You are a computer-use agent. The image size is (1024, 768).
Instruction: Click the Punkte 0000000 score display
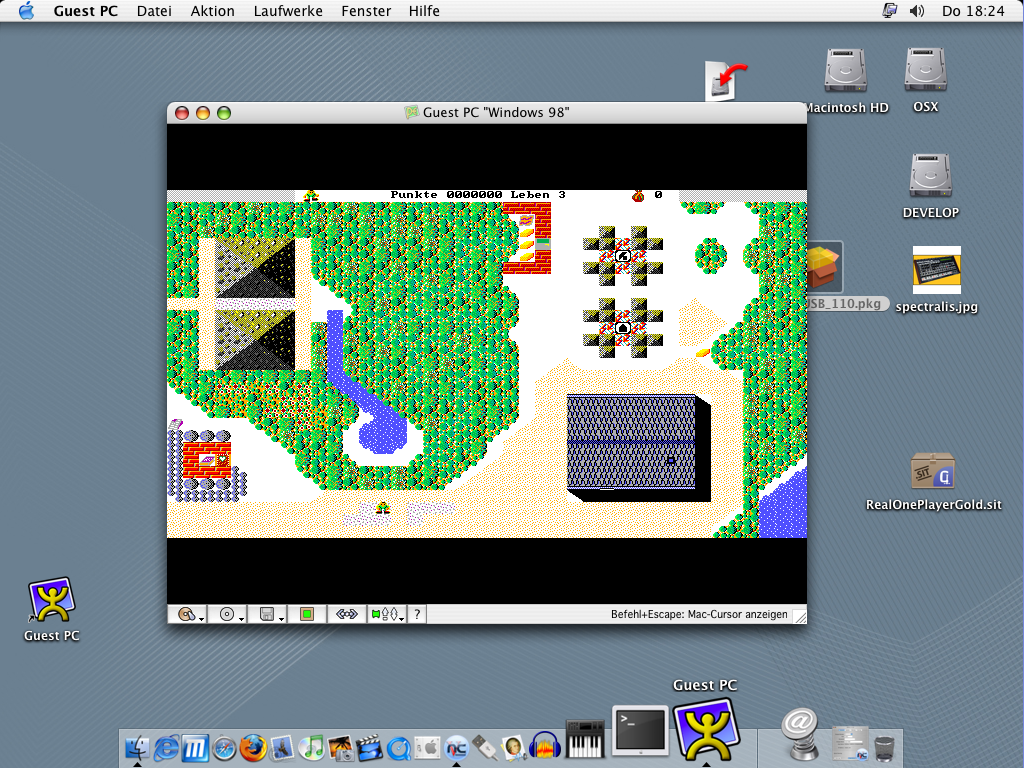tap(446, 195)
